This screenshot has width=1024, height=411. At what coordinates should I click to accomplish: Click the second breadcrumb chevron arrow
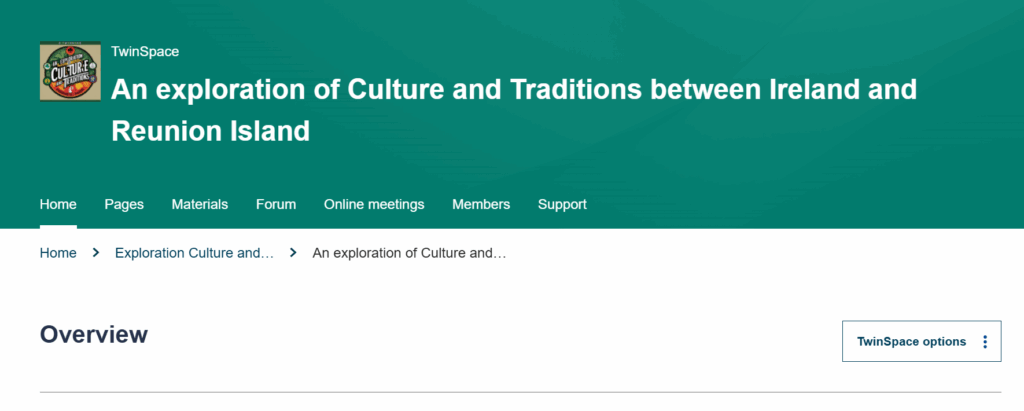294,253
